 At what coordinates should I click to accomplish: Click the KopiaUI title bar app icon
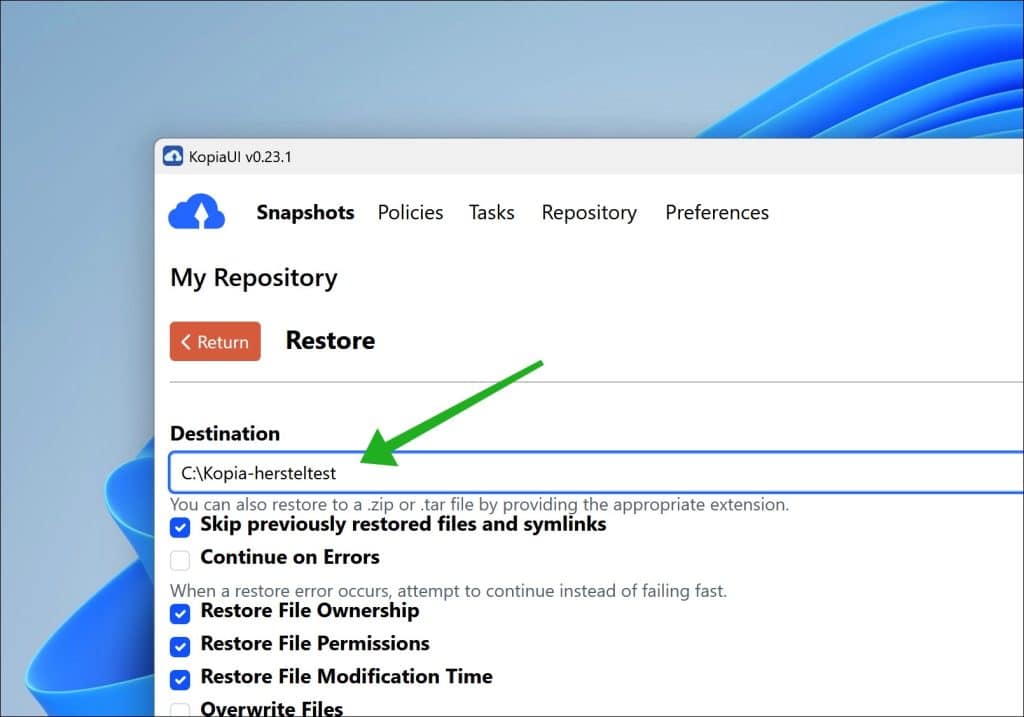pos(173,157)
